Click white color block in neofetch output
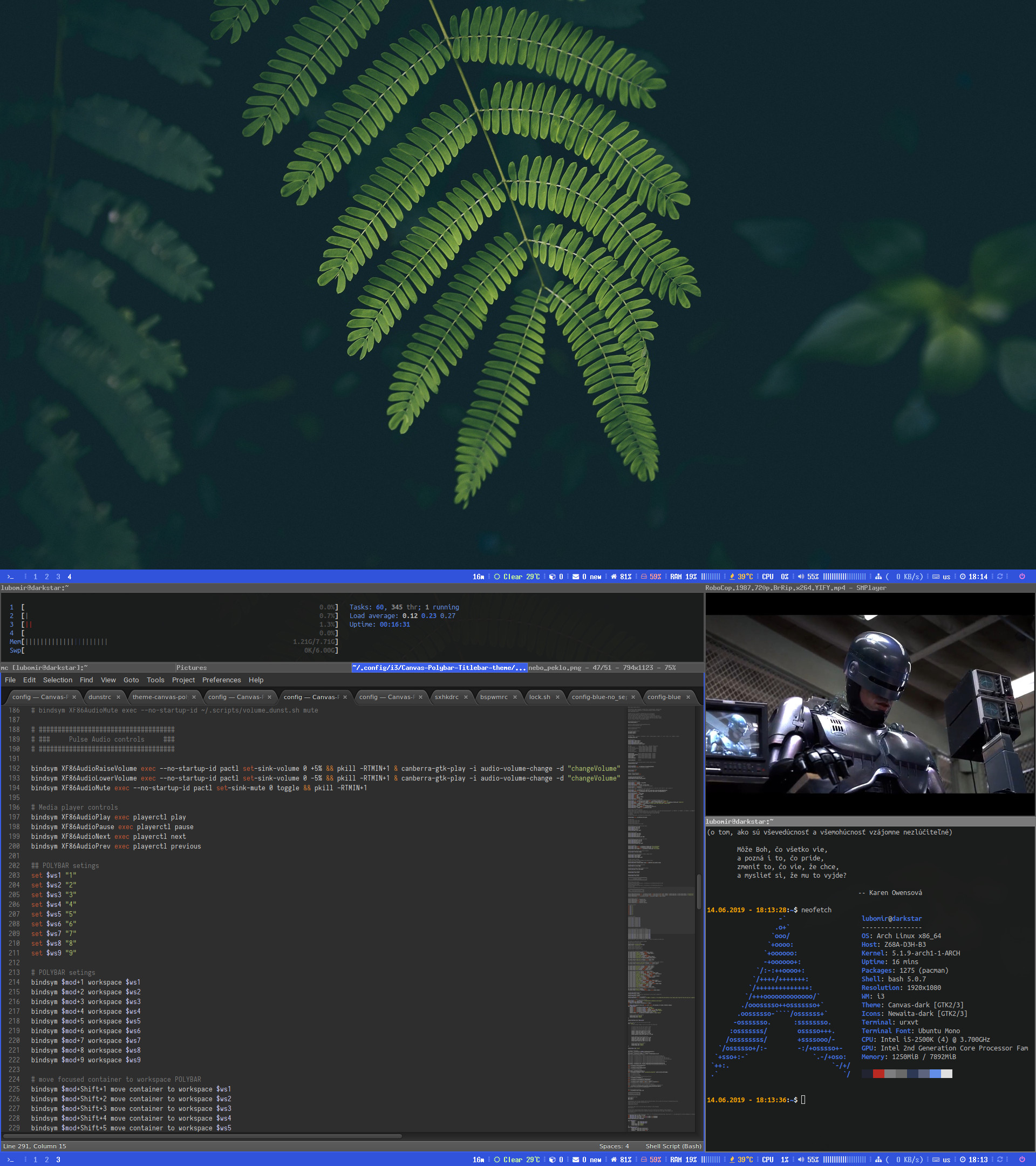 (946, 1074)
